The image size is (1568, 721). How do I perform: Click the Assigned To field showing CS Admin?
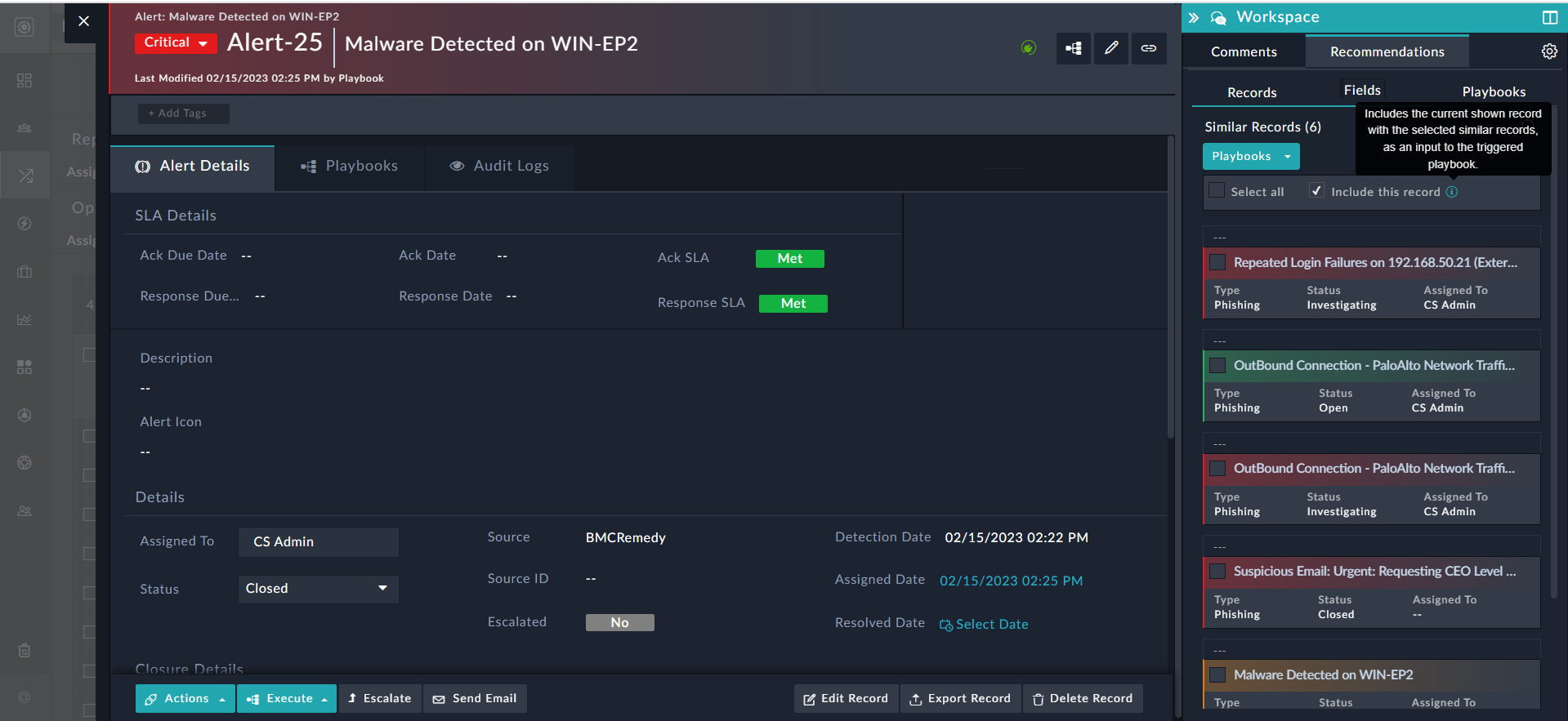318,541
